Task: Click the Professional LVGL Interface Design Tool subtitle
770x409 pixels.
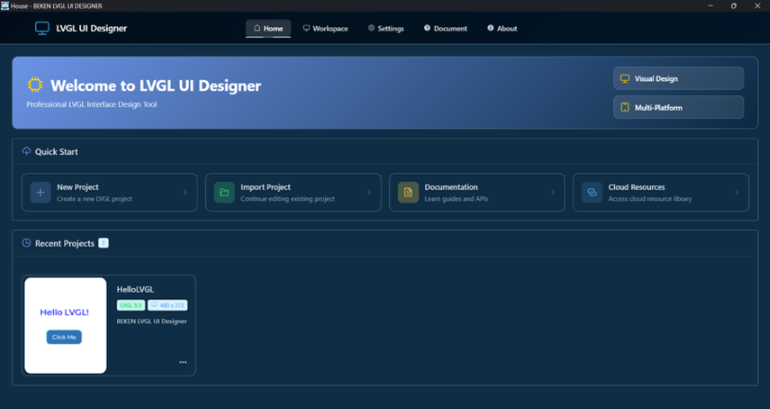Action: pos(92,105)
